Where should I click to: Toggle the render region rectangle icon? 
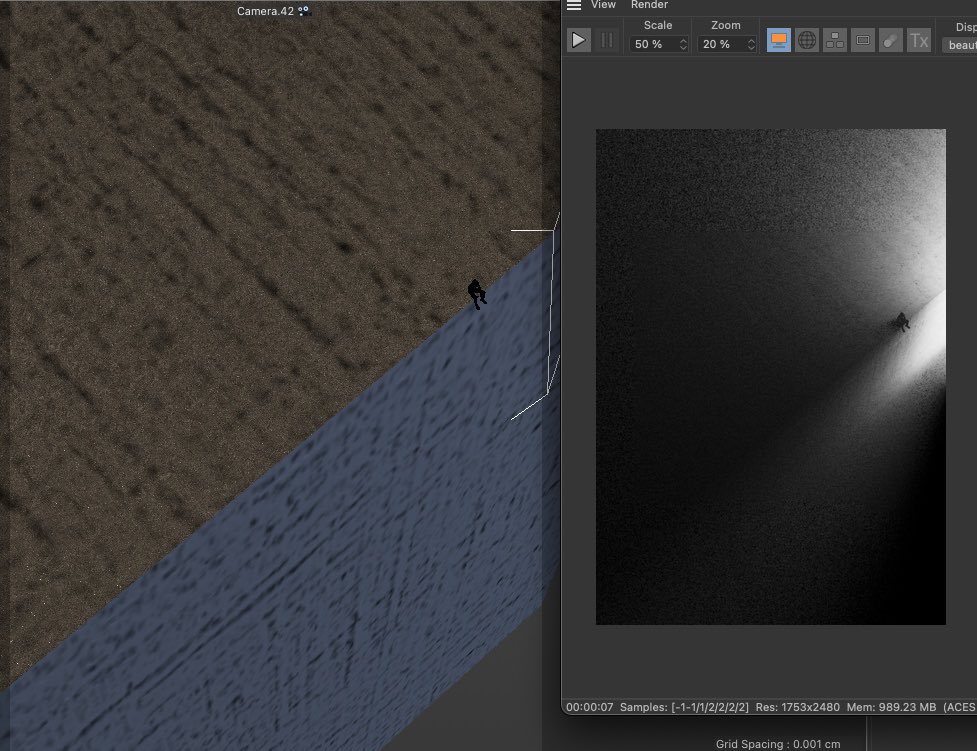pos(863,41)
